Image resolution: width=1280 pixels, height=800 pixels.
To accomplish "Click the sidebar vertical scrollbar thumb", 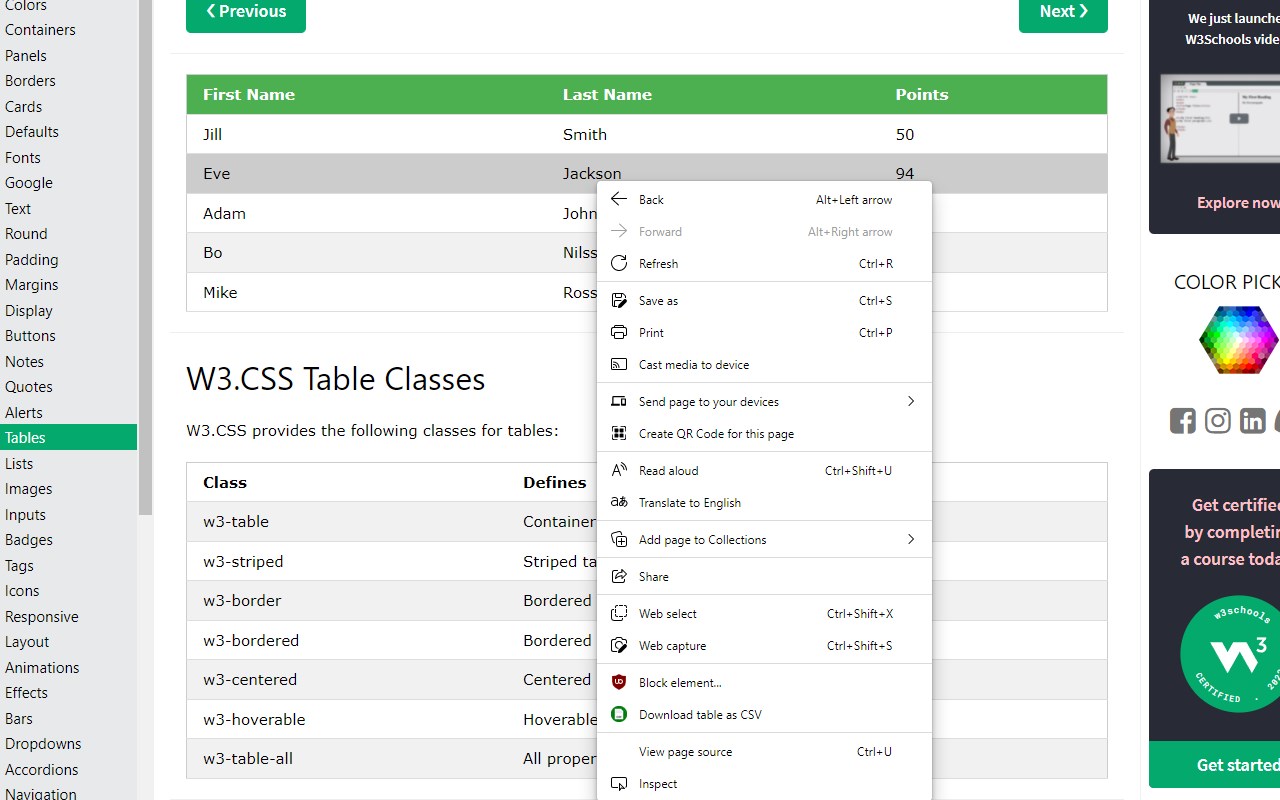I will click(x=146, y=257).
